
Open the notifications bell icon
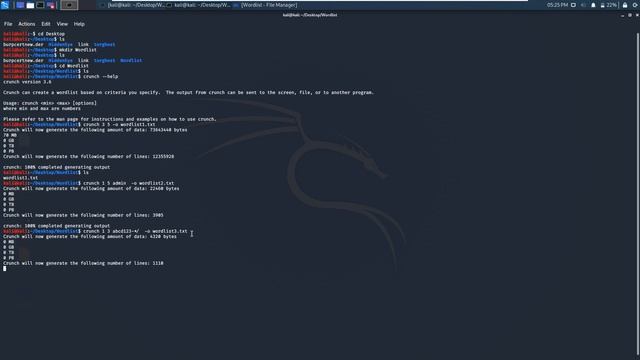[593, 5]
